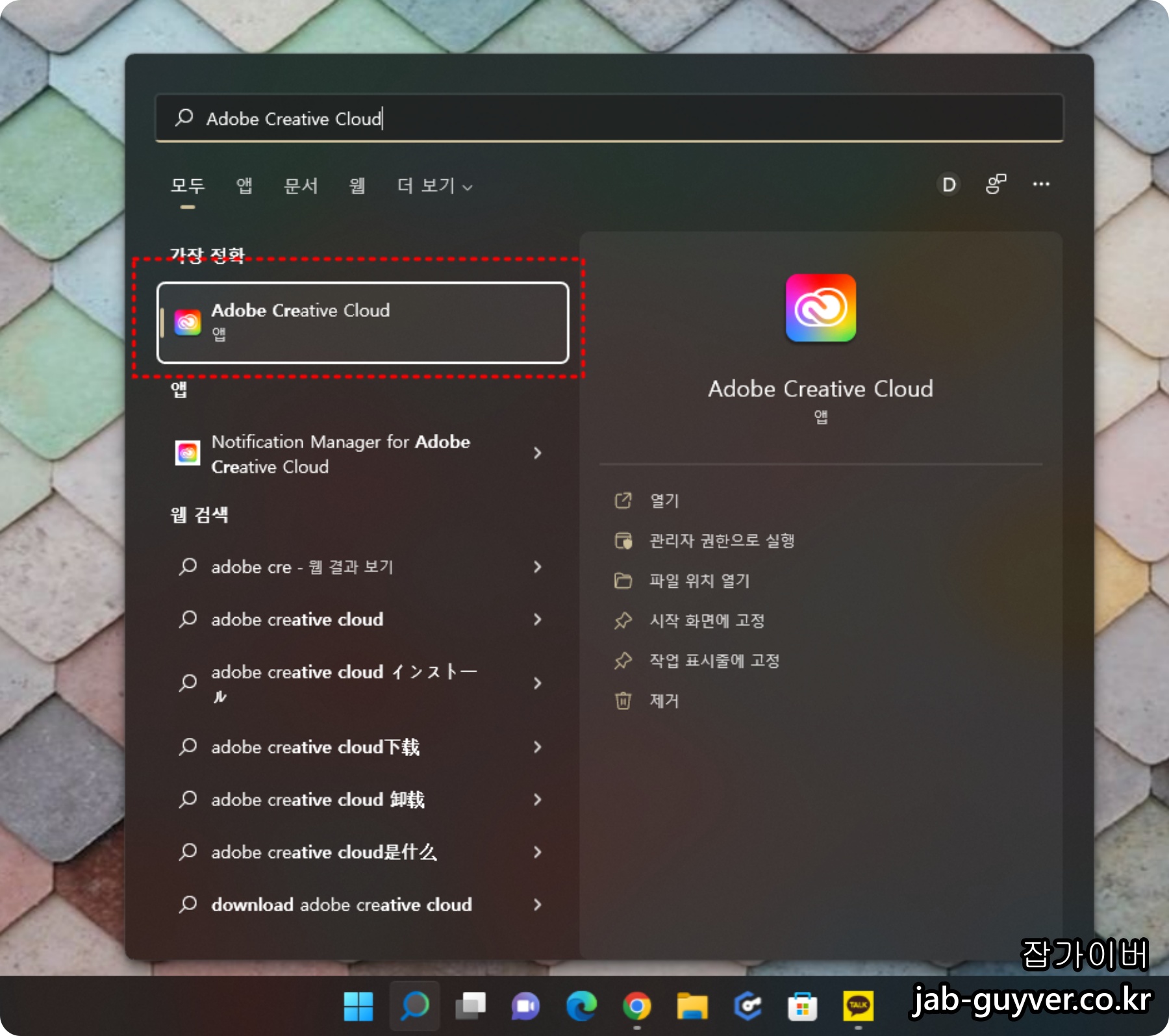Choose 작업 표시줄에 고정
The height and width of the screenshot is (1036, 1169).
click(714, 661)
